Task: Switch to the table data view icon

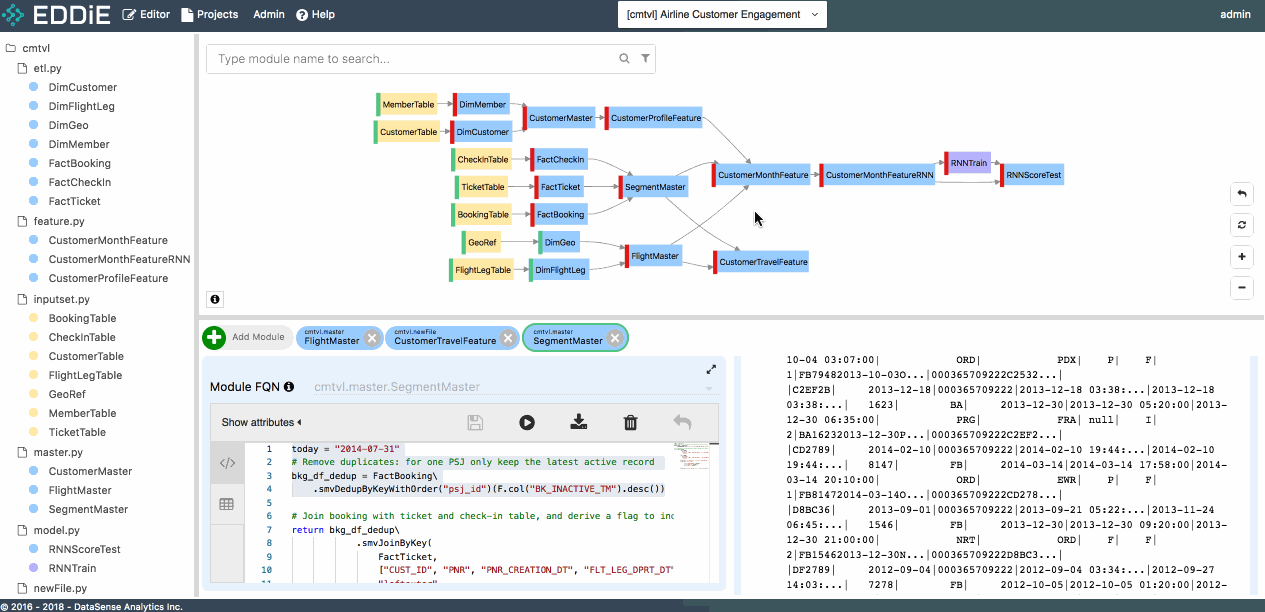Action: [x=227, y=505]
